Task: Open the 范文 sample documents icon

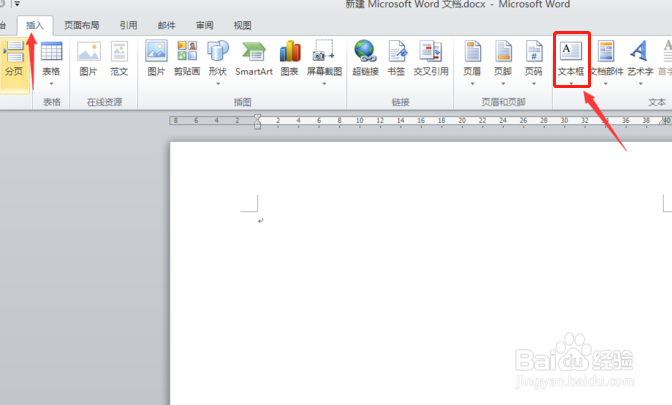Action: tap(119, 51)
